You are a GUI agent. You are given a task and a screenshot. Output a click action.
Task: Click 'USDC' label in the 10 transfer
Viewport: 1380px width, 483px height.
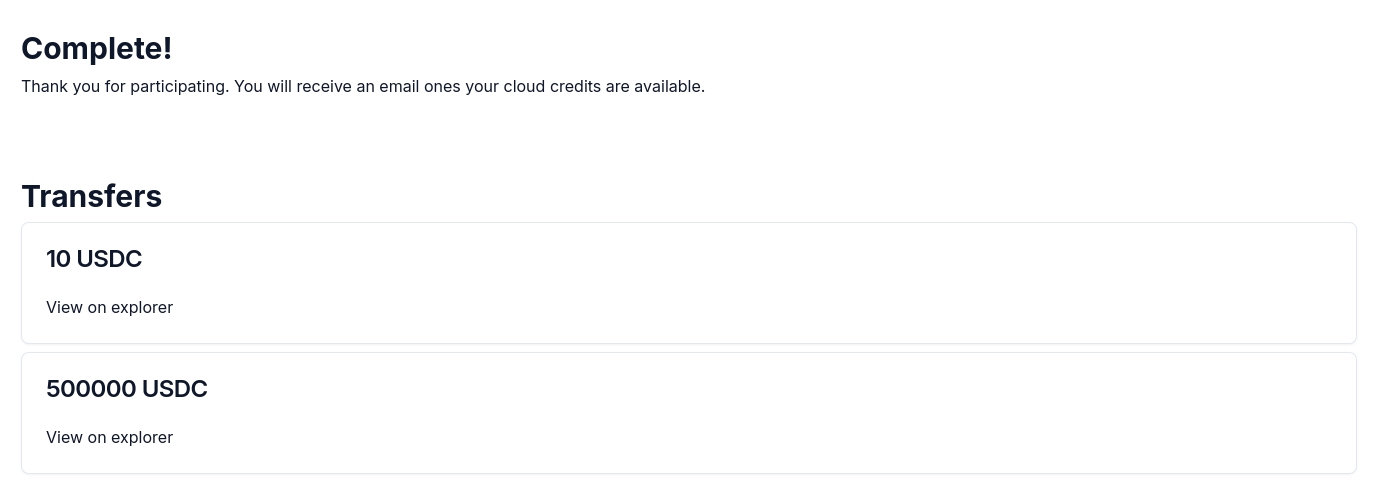pyautogui.click(x=110, y=259)
